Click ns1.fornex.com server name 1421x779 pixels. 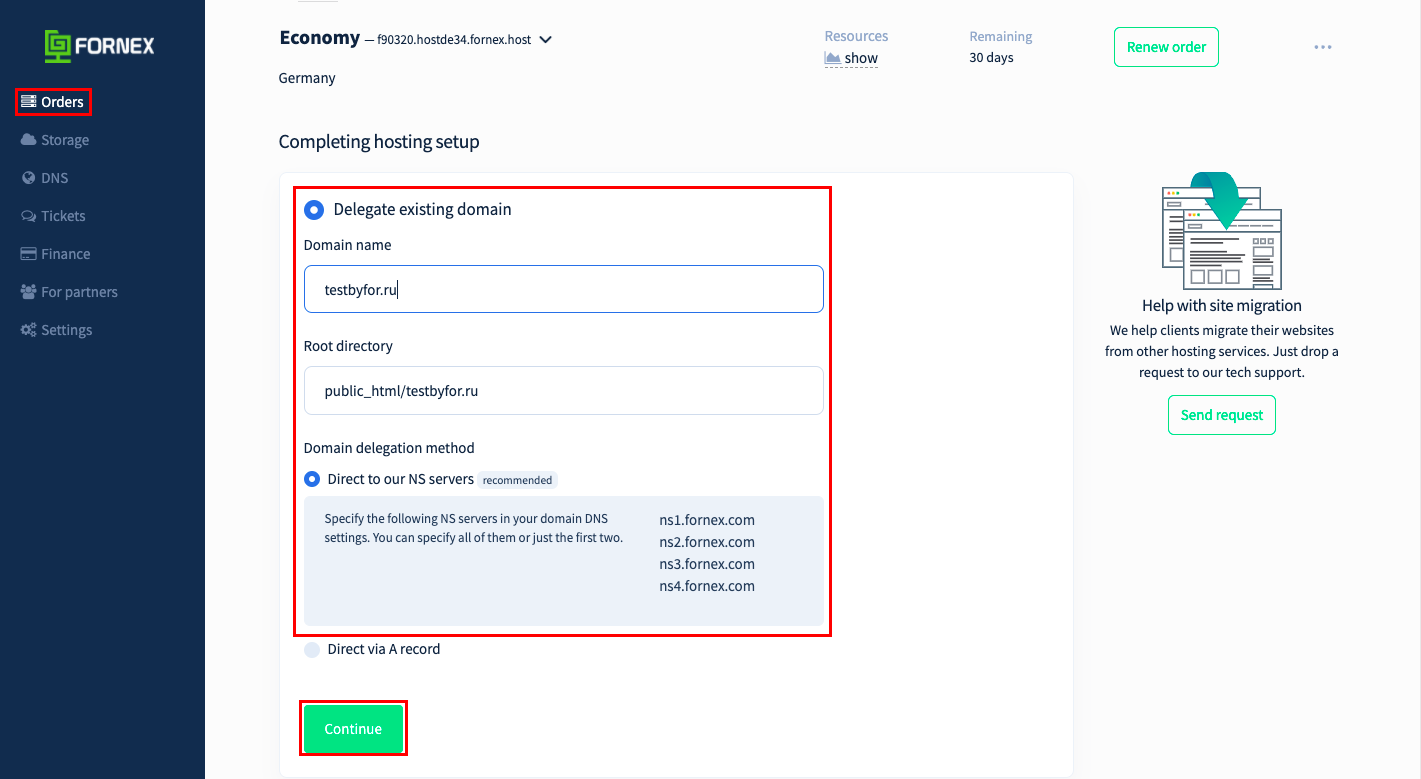[707, 520]
